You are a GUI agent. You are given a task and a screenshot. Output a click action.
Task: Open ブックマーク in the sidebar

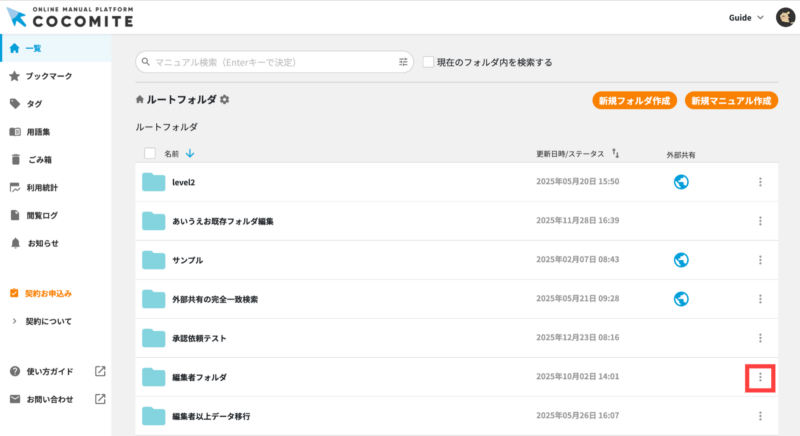click(48, 76)
